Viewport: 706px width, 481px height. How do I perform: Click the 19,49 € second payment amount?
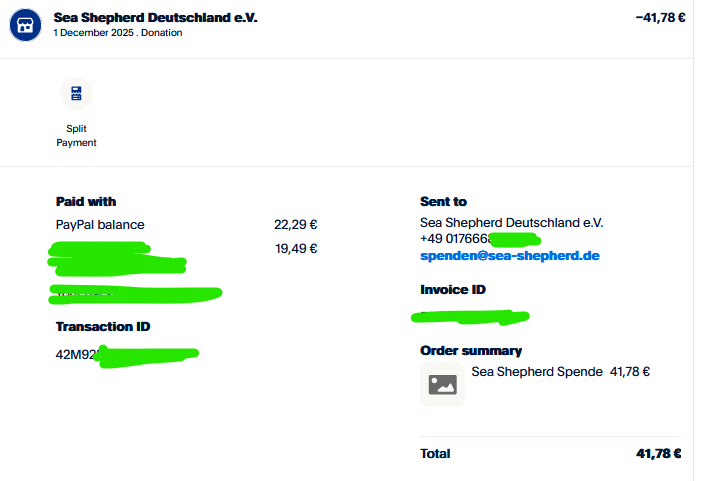pos(296,249)
